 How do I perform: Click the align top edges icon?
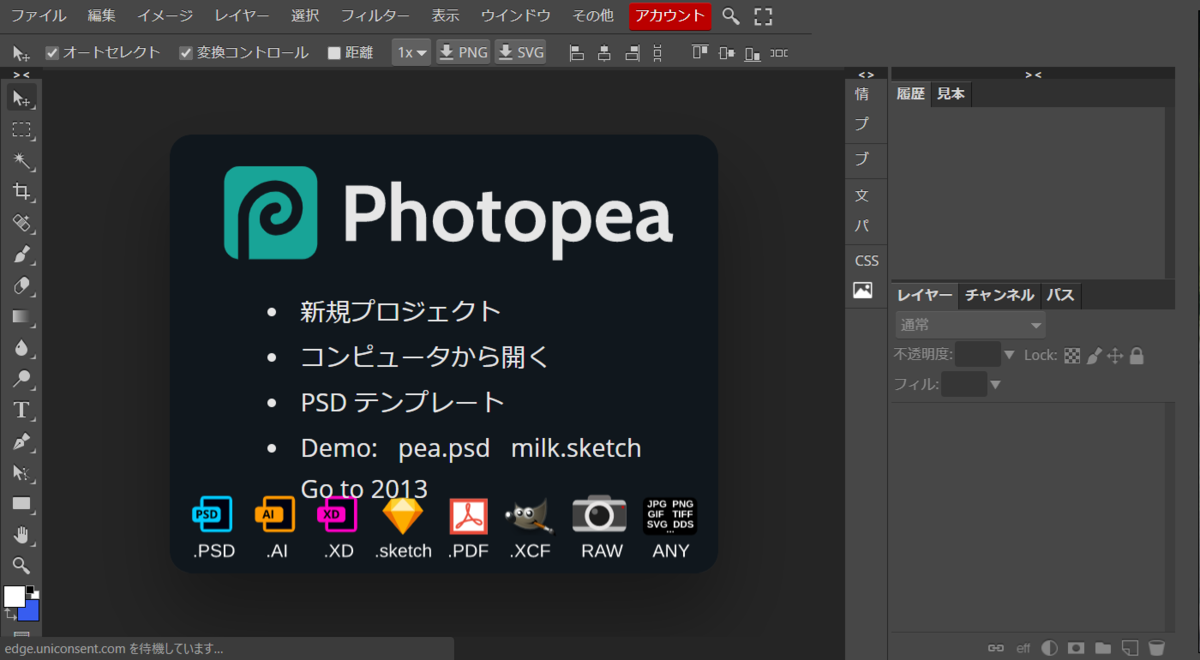pyautogui.click(x=700, y=53)
